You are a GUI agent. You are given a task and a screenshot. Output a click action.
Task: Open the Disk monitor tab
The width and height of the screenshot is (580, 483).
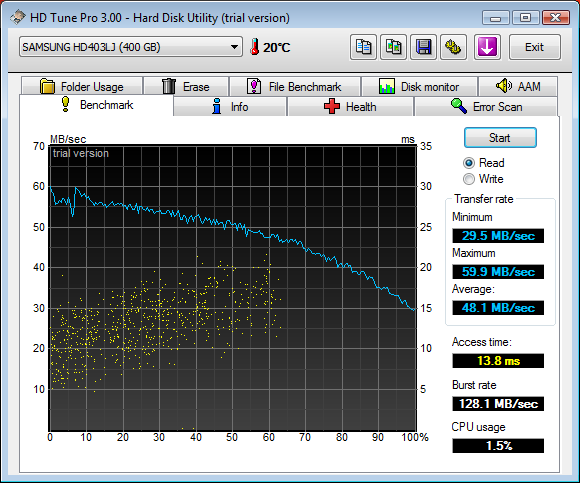419,87
